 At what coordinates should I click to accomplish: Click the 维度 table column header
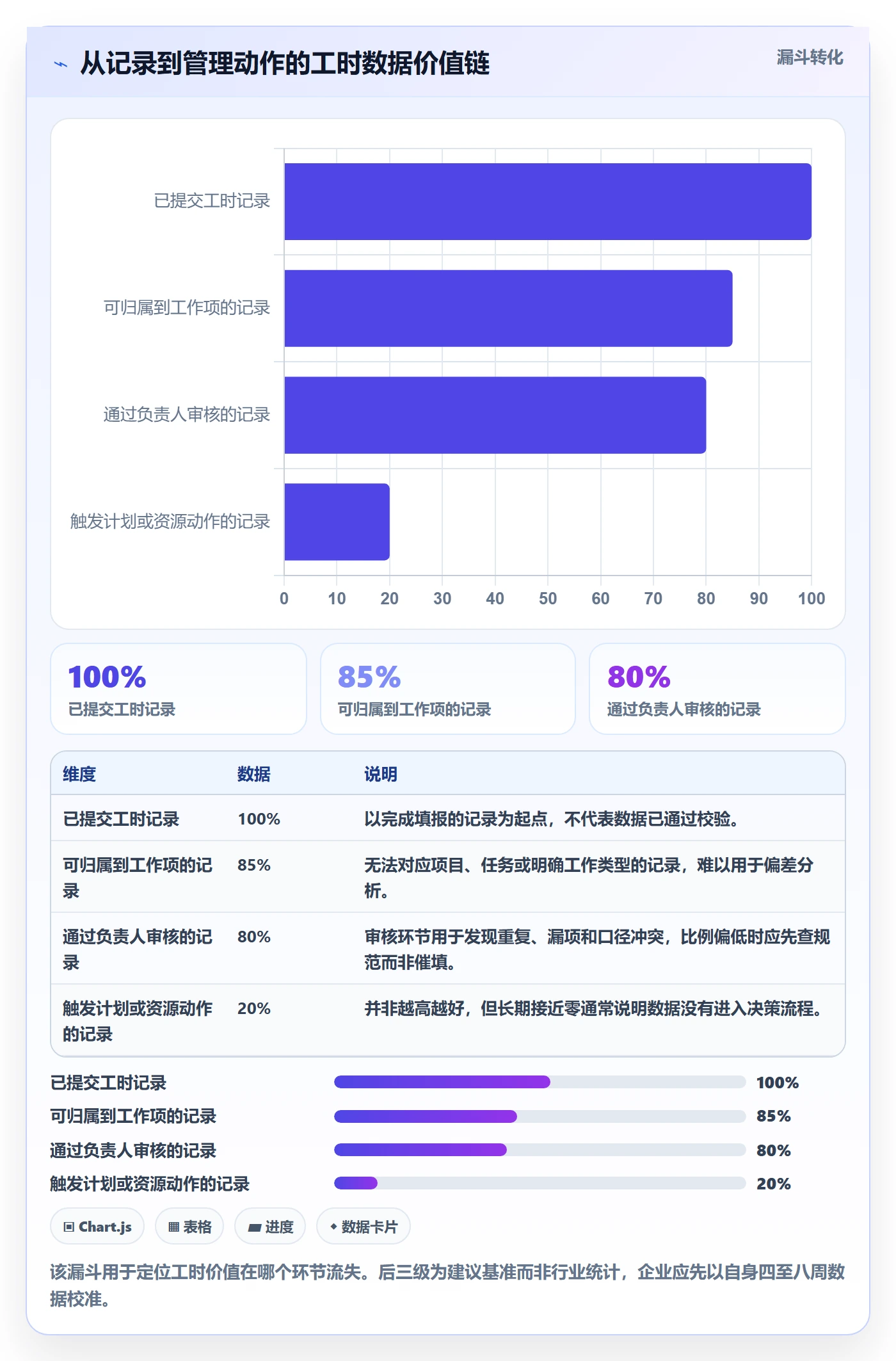(x=79, y=774)
